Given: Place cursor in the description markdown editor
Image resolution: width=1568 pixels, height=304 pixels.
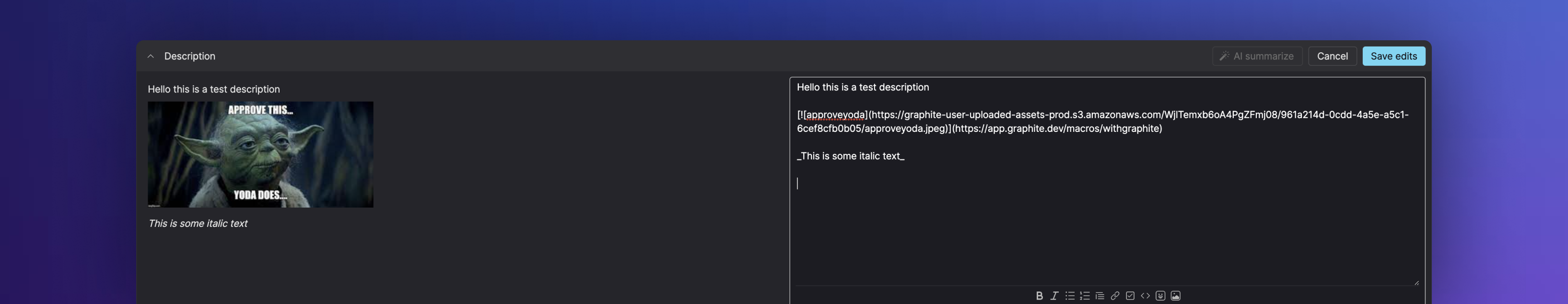Looking at the screenshot, I should pyautogui.click(x=1107, y=181).
